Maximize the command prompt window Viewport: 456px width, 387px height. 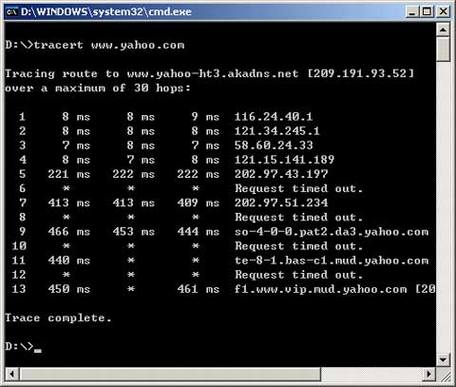coord(427,12)
